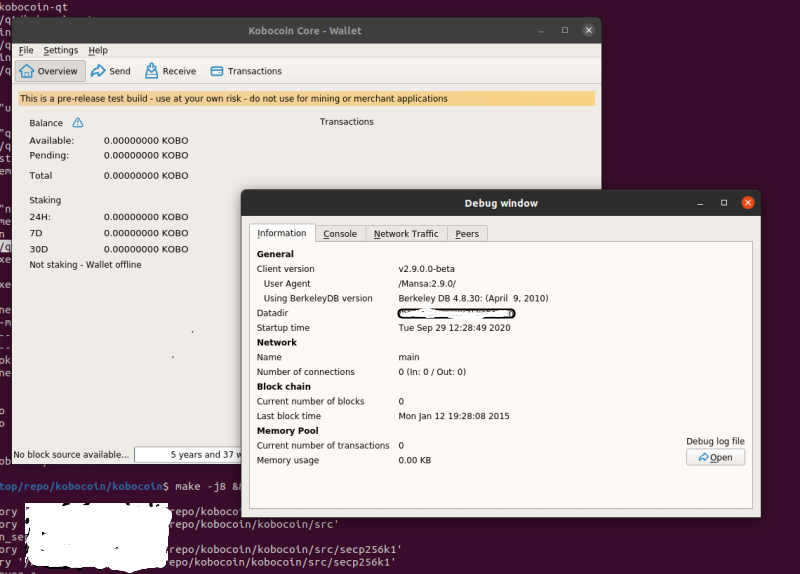Open the Help menu
The image size is (800, 574).
point(98,50)
